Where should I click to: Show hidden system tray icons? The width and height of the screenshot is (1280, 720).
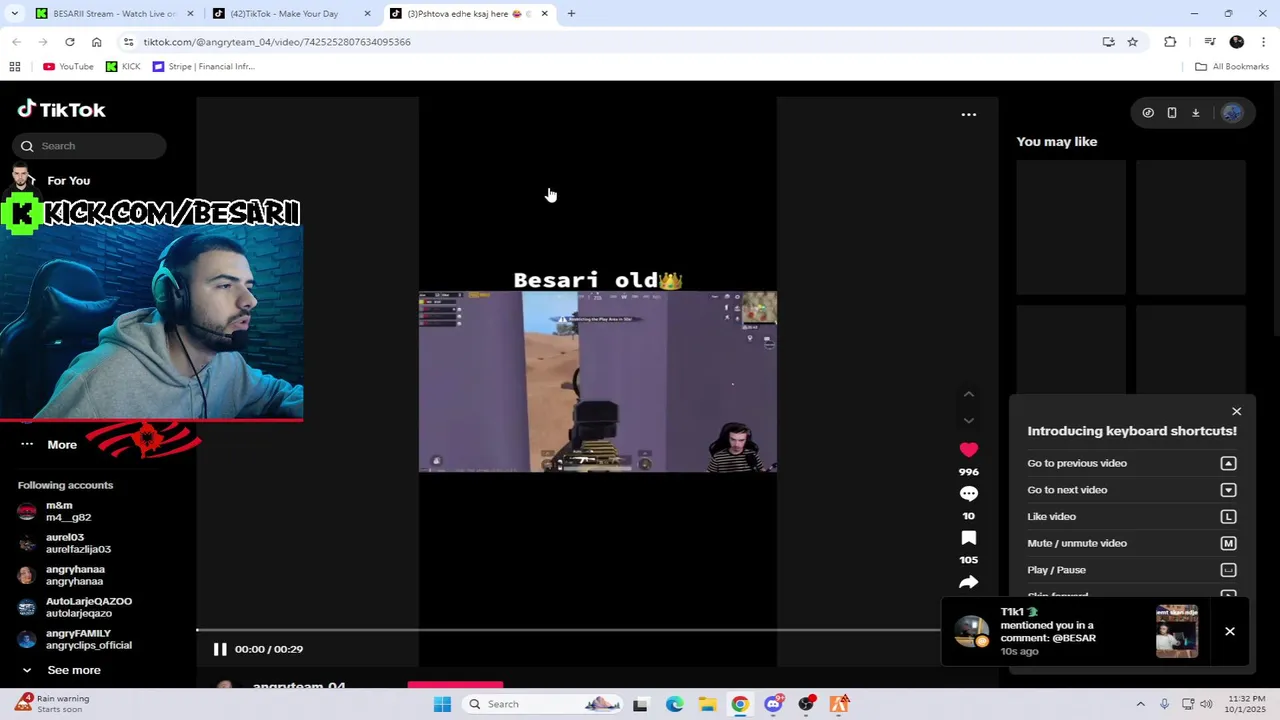click(x=1140, y=704)
